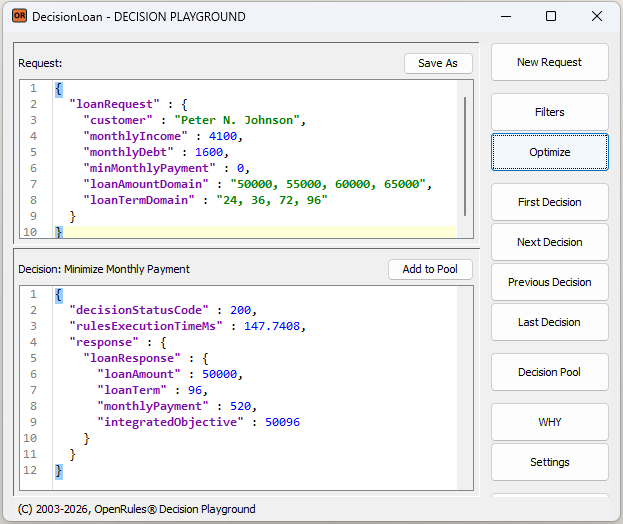Add the current decision to the pool
This screenshot has height=524, width=623.
tap(430, 269)
